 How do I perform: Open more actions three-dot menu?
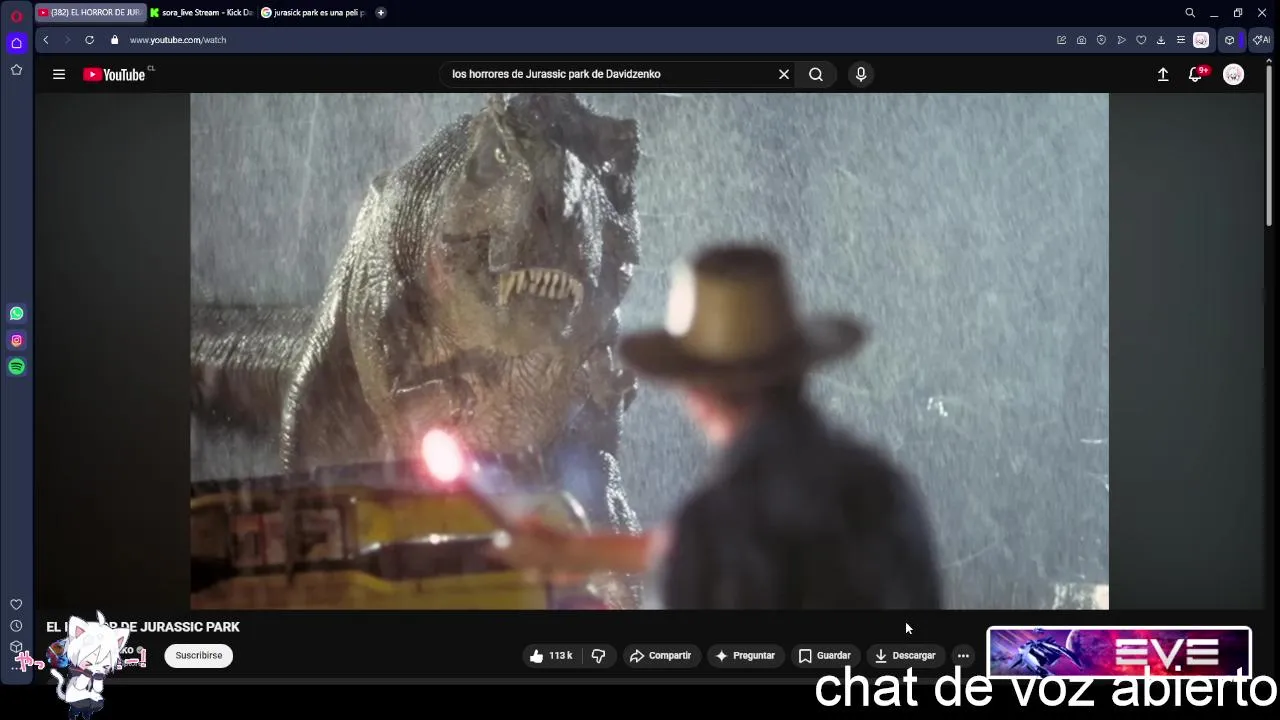pos(963,656)
